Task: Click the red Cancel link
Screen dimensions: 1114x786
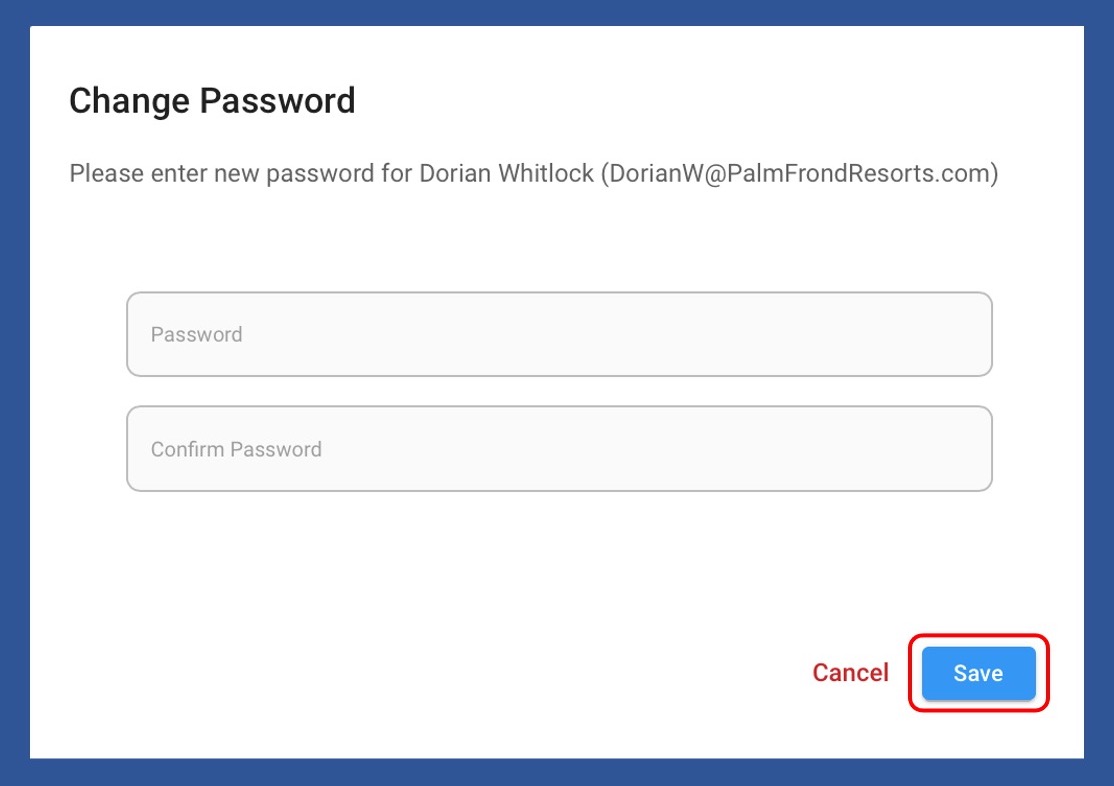Action: coord(850,673)
